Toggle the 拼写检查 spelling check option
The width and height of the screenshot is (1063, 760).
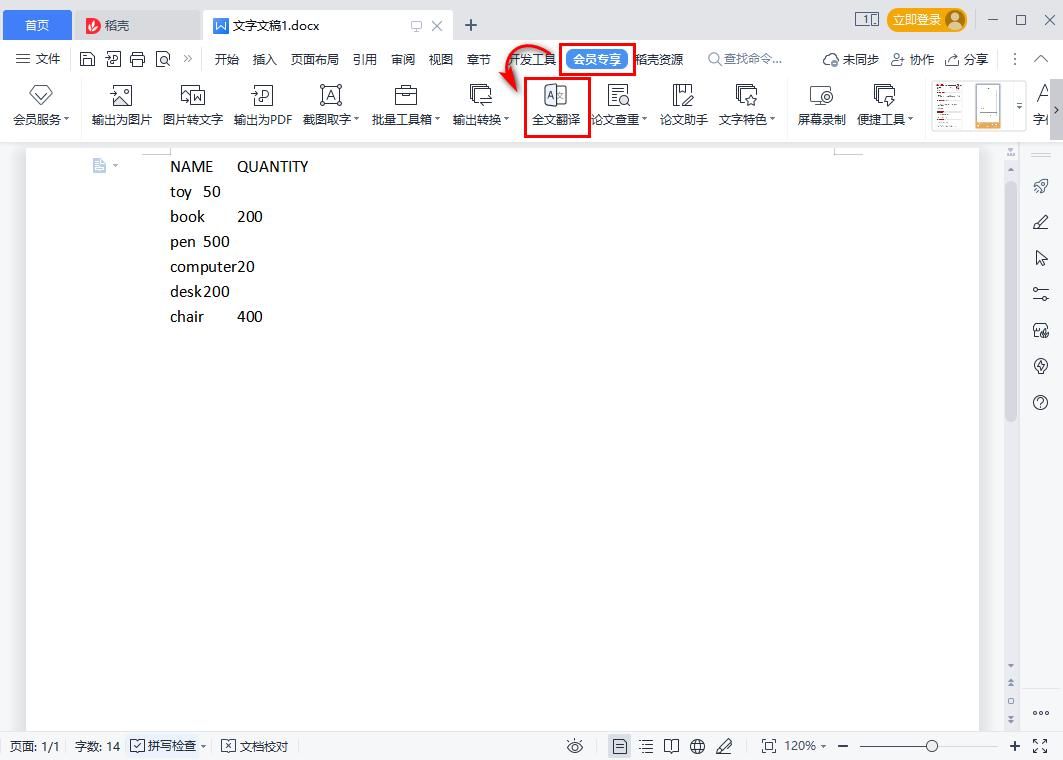click(168, 745)
